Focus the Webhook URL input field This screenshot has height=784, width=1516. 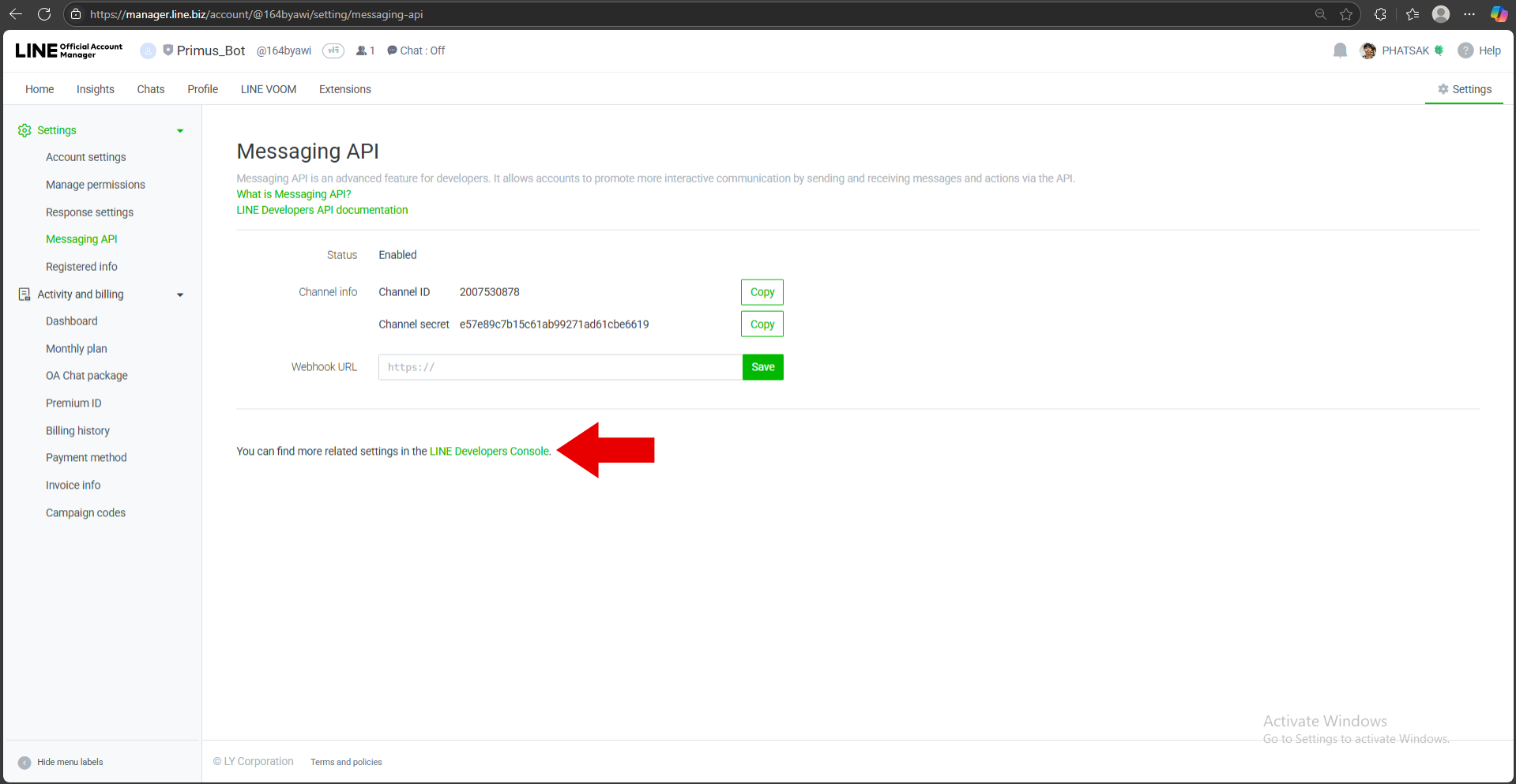click(560, 367)
